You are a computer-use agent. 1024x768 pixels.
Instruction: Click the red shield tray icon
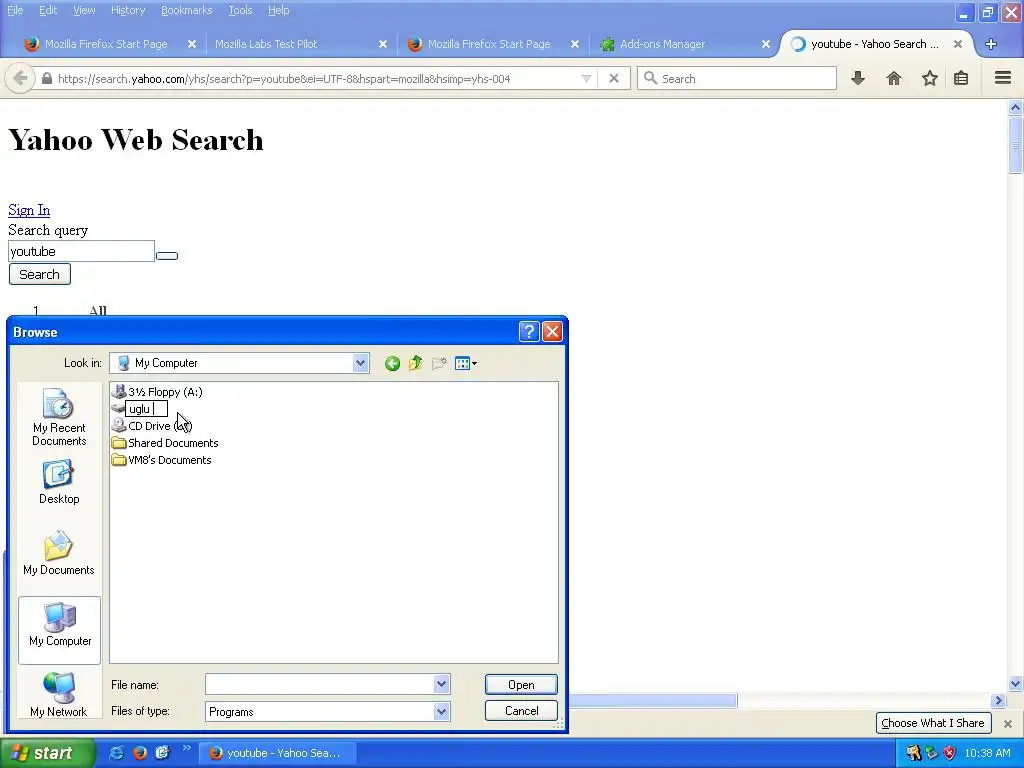950,753
